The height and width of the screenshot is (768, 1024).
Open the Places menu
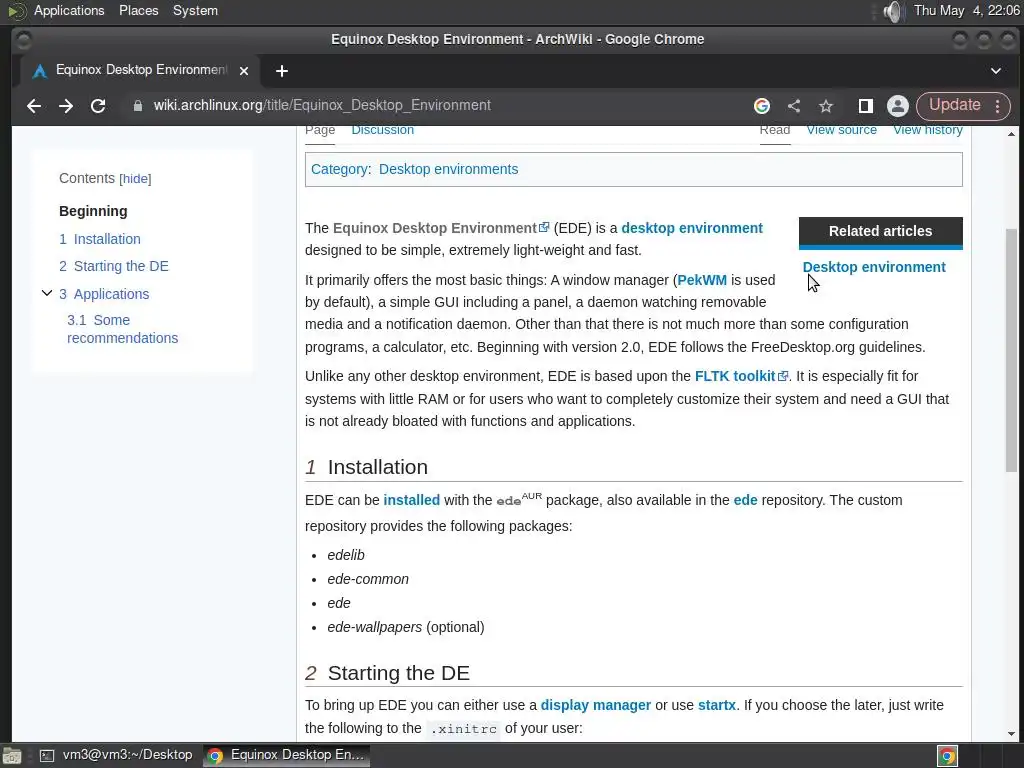click(x=138, y=10)
